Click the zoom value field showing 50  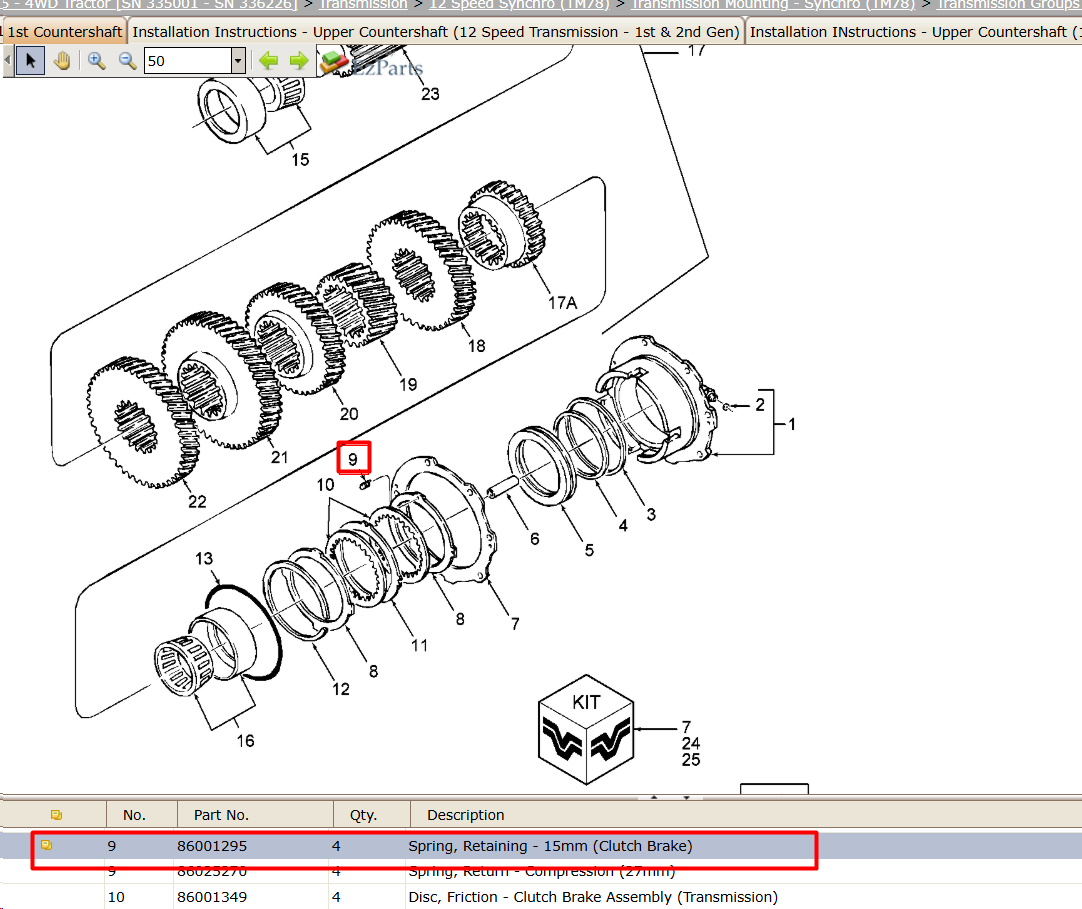[x=188, y=61]
